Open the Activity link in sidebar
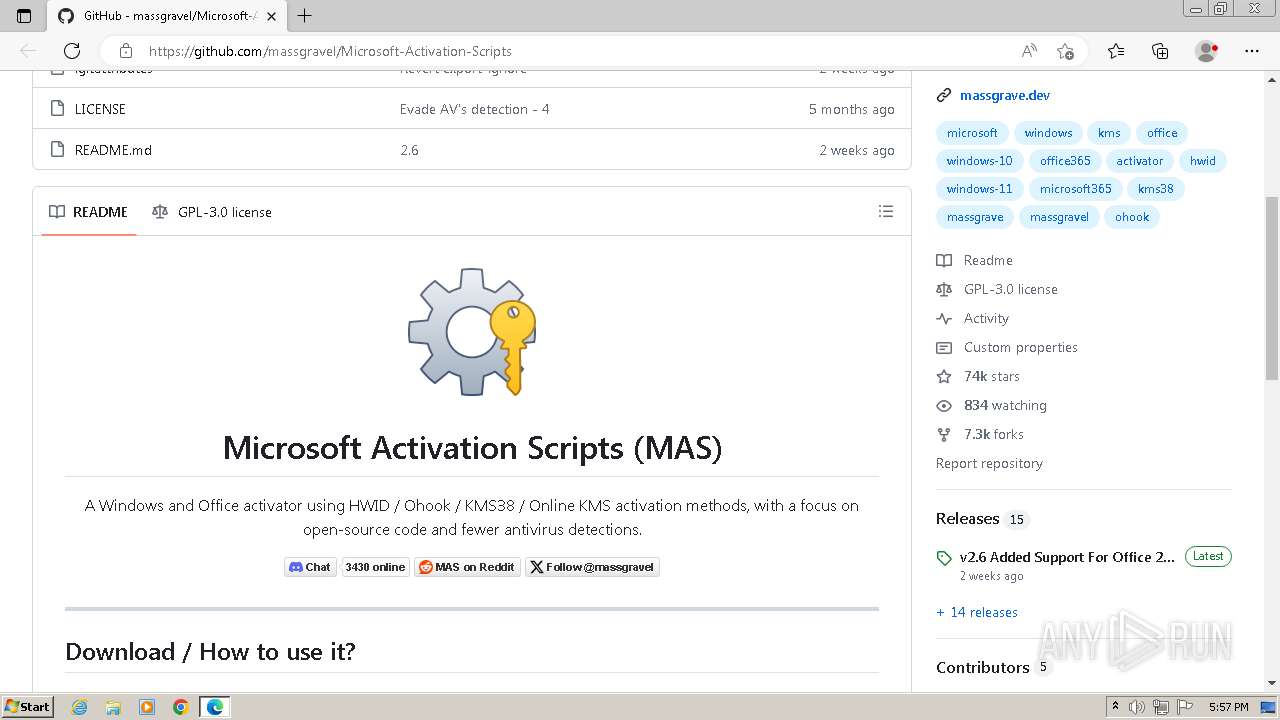 click(x=986, y=318)
